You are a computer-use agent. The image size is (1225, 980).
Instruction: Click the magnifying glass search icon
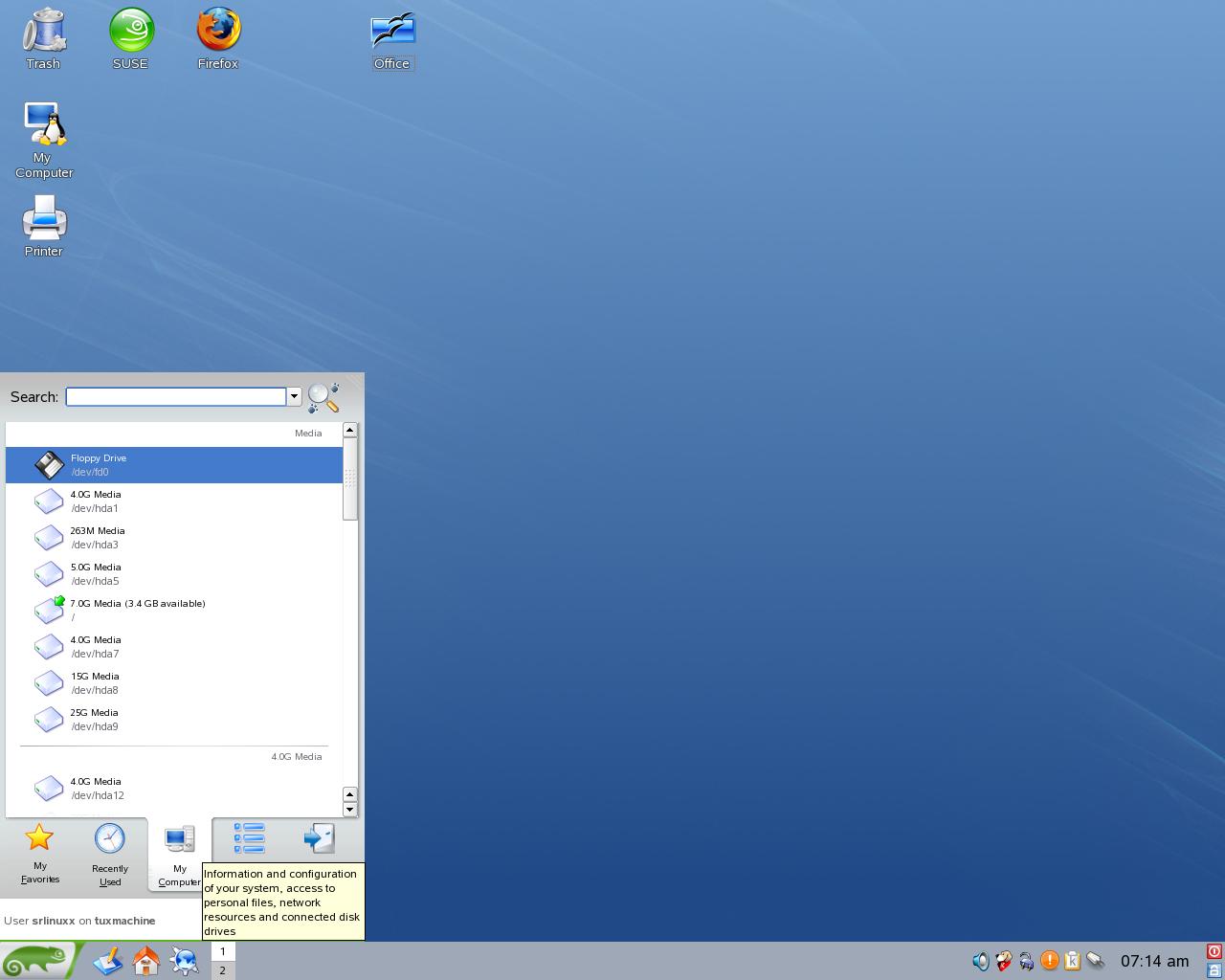click(x=323, y=397)
